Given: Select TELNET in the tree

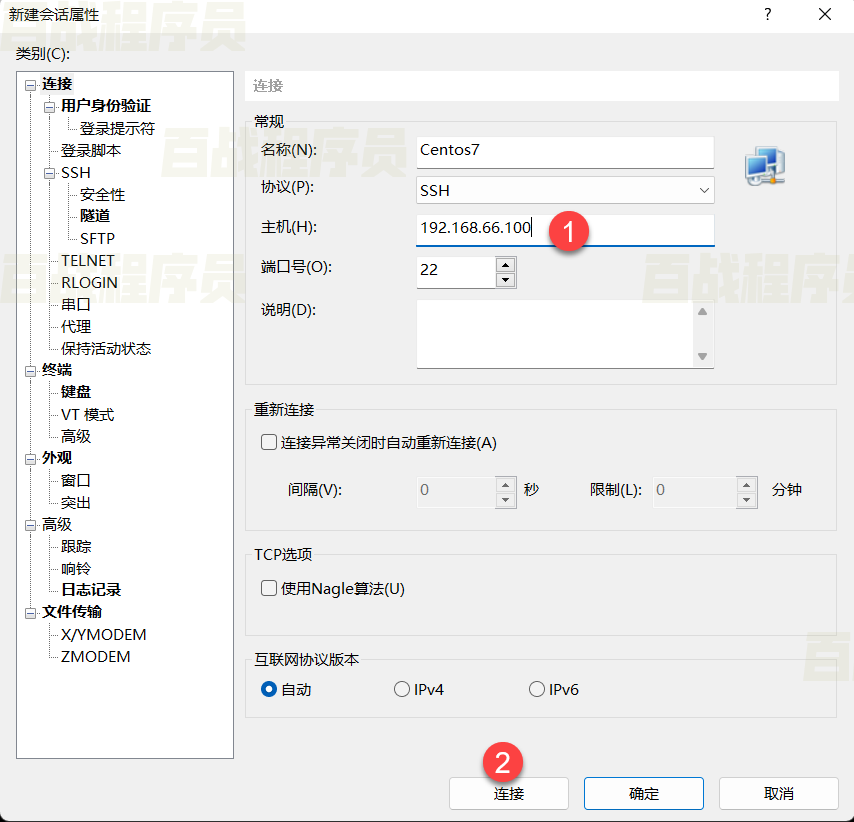Looking at the screenshot, I should (88, 260).
